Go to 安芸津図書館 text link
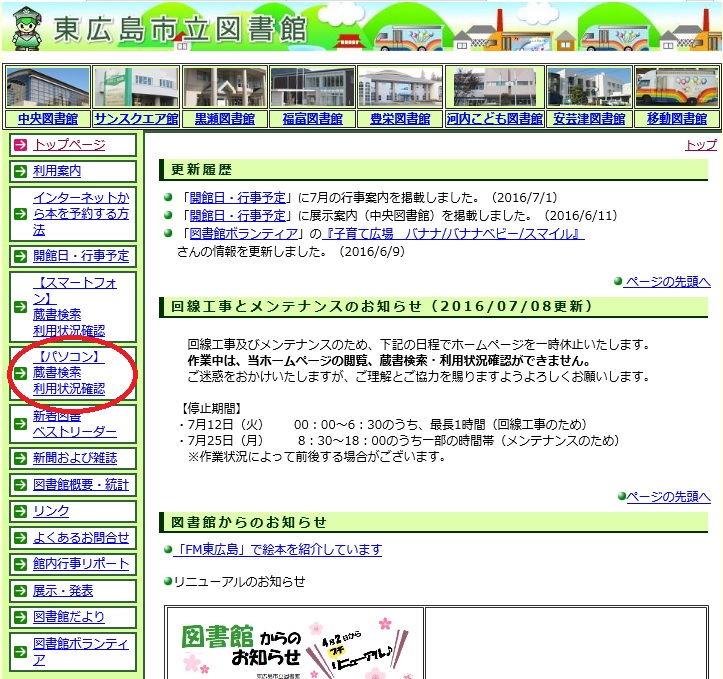 click(589, 119)
